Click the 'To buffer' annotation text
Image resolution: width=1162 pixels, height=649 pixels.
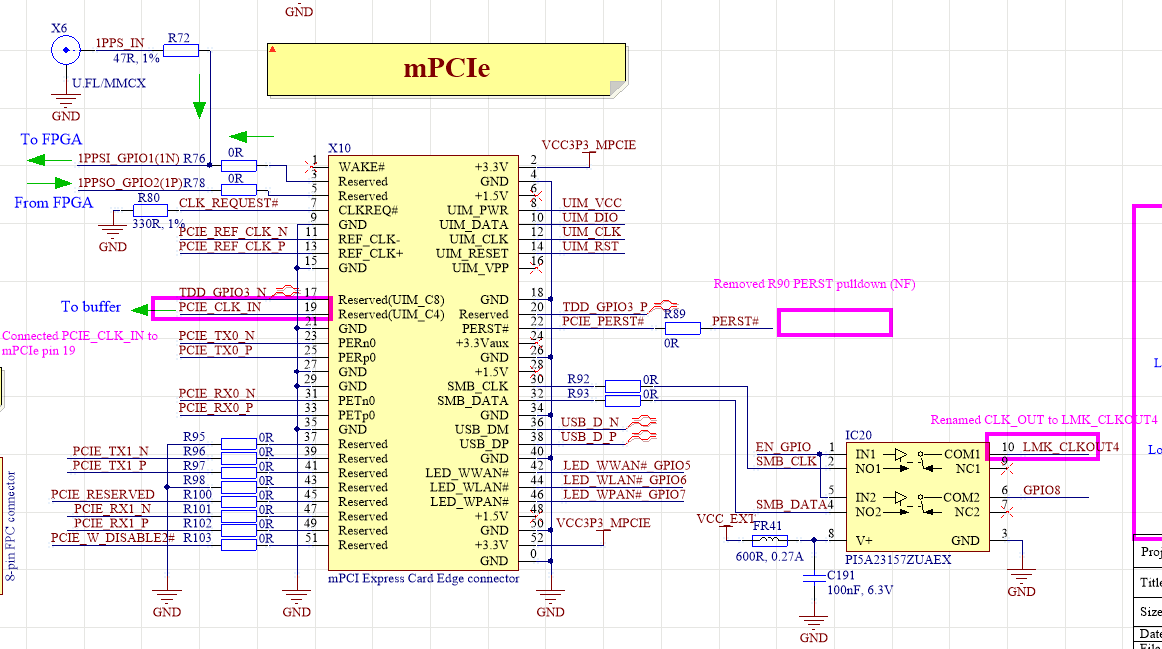[x=91, y=306]
